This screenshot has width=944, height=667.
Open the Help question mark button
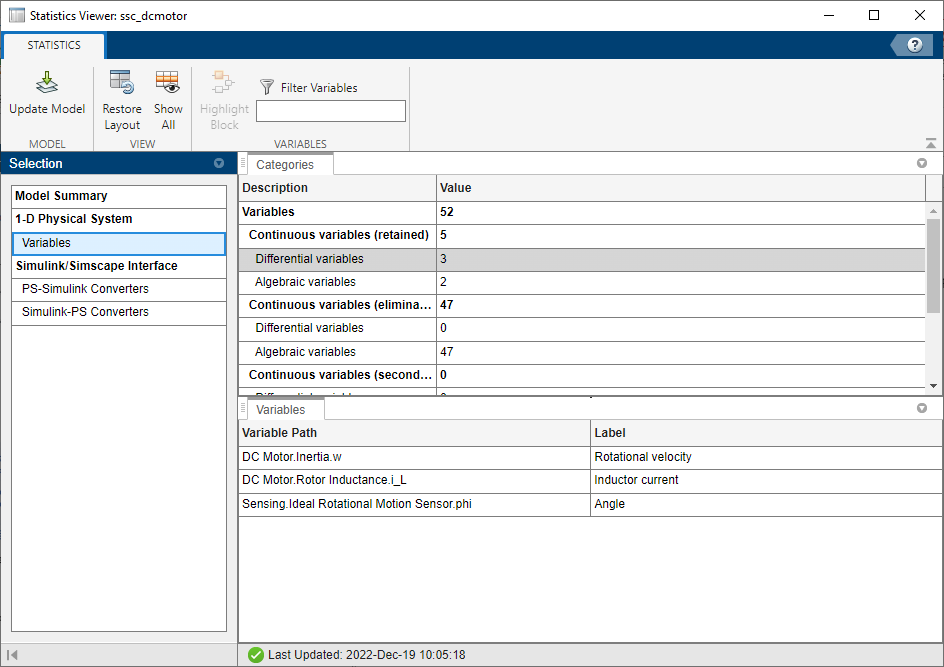[x=914, y=45]
